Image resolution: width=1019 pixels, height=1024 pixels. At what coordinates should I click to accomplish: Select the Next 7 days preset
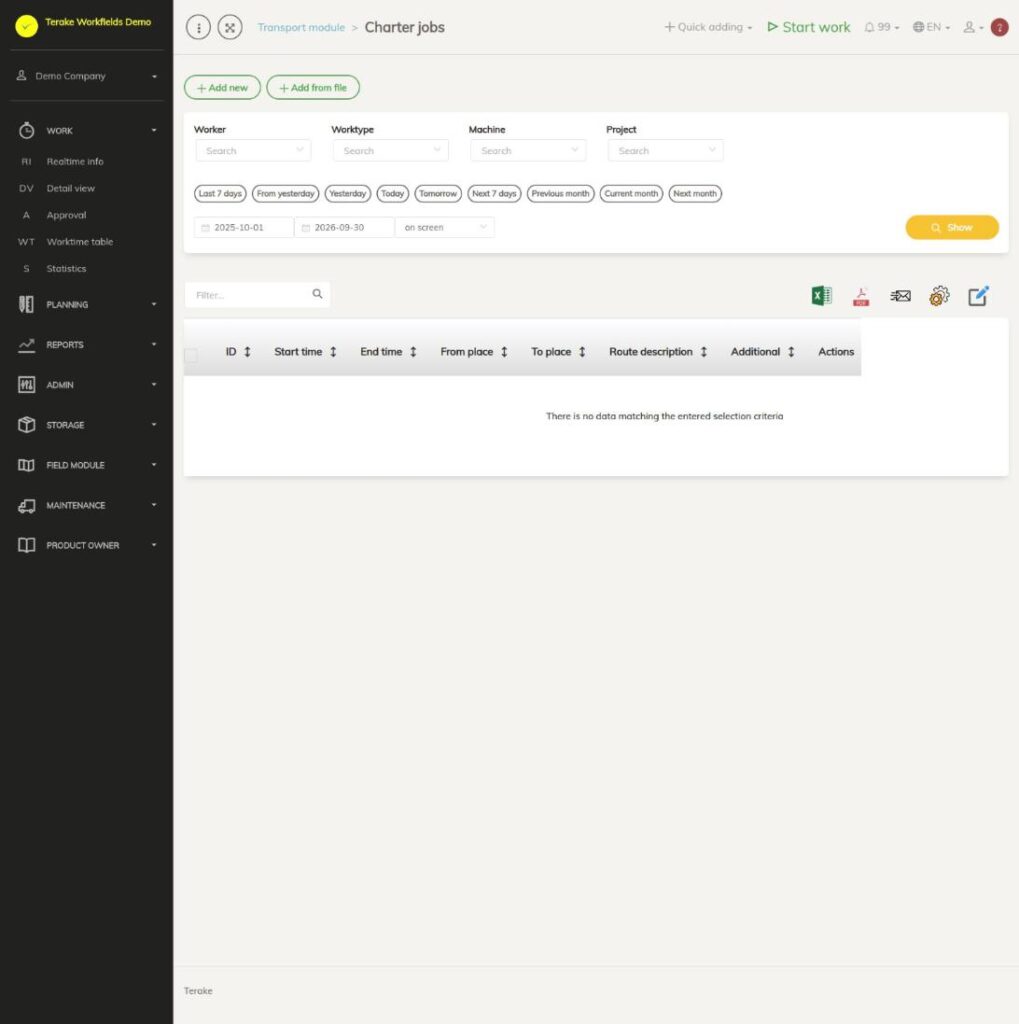coord(494,193)
